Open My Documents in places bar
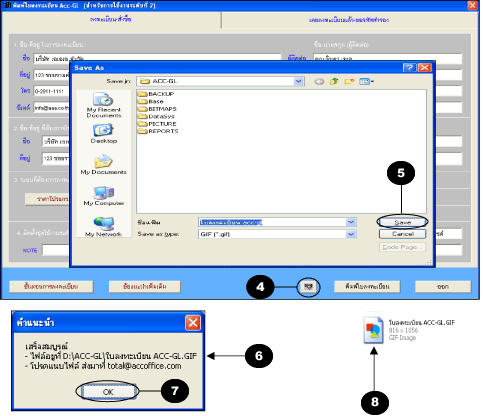Image resolution: width=483 pixels, height=416 pixels. pos(104,164)
